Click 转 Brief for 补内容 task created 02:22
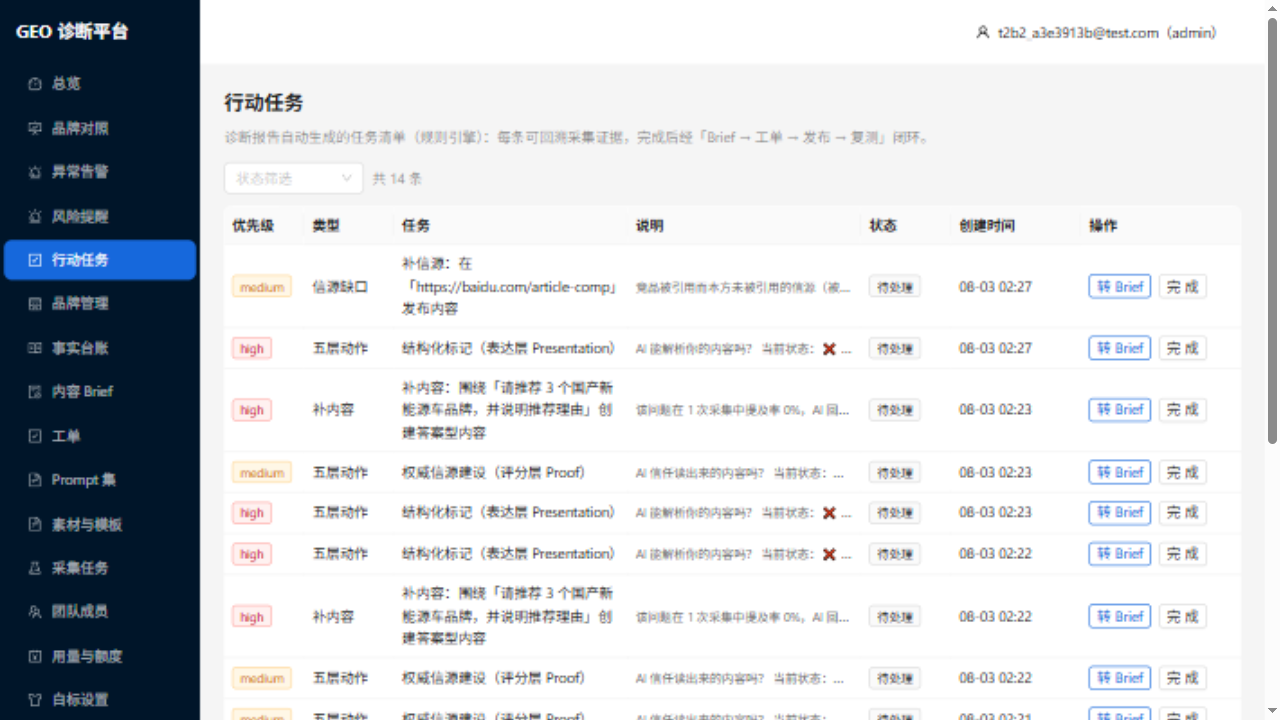1280x720 pixels. point(1120,617)
